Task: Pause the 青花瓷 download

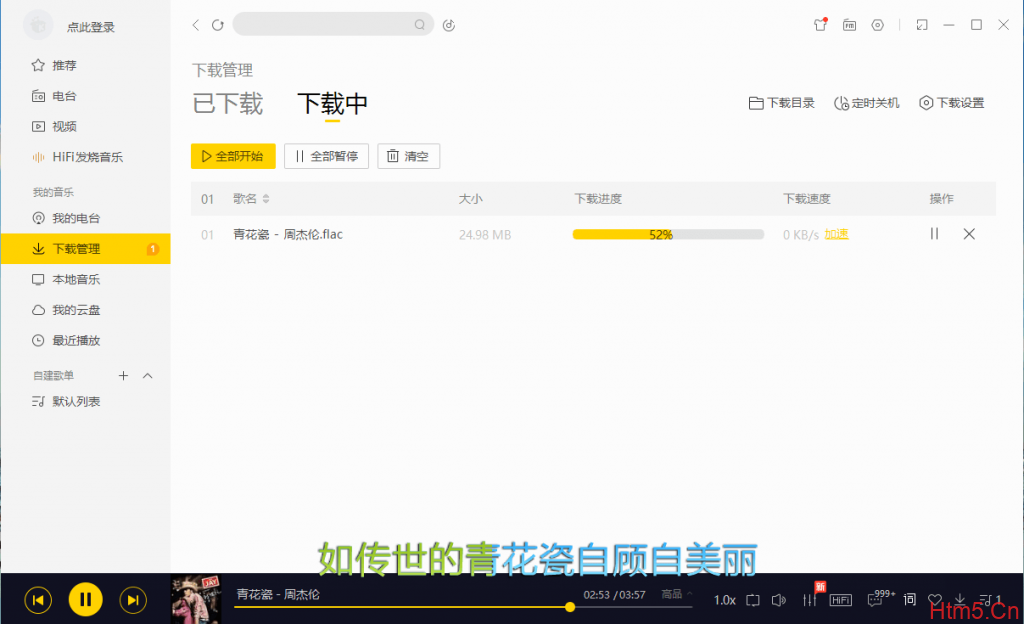Action: click(x=935, y=234)
